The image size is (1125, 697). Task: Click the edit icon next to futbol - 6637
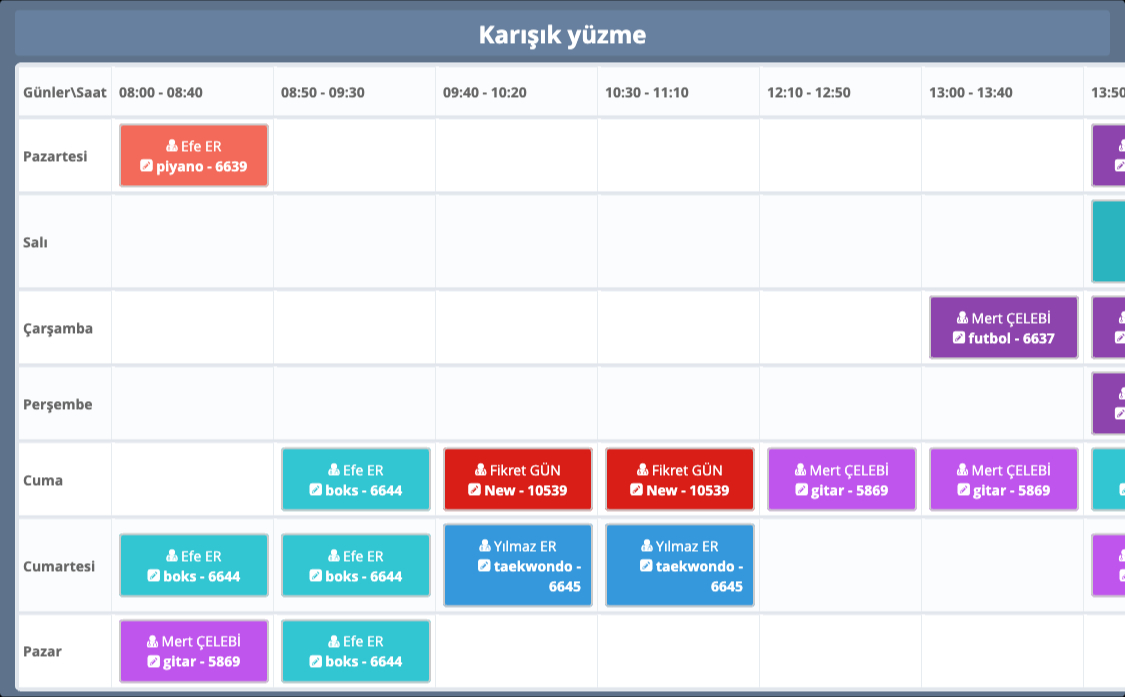tap(959, 338)
